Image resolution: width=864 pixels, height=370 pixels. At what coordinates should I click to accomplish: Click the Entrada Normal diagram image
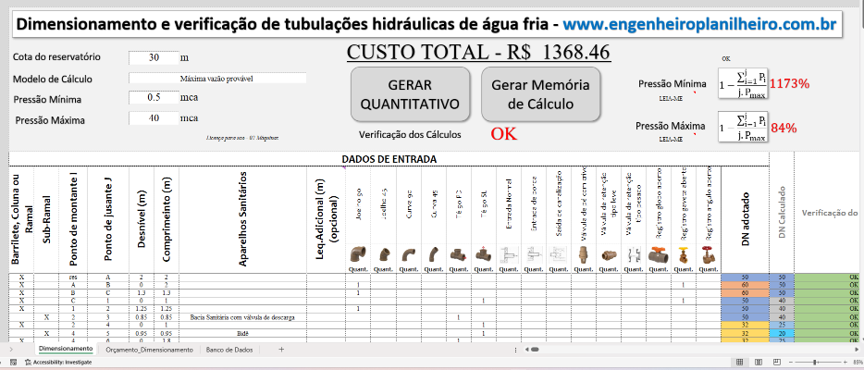tap(509, 255)
